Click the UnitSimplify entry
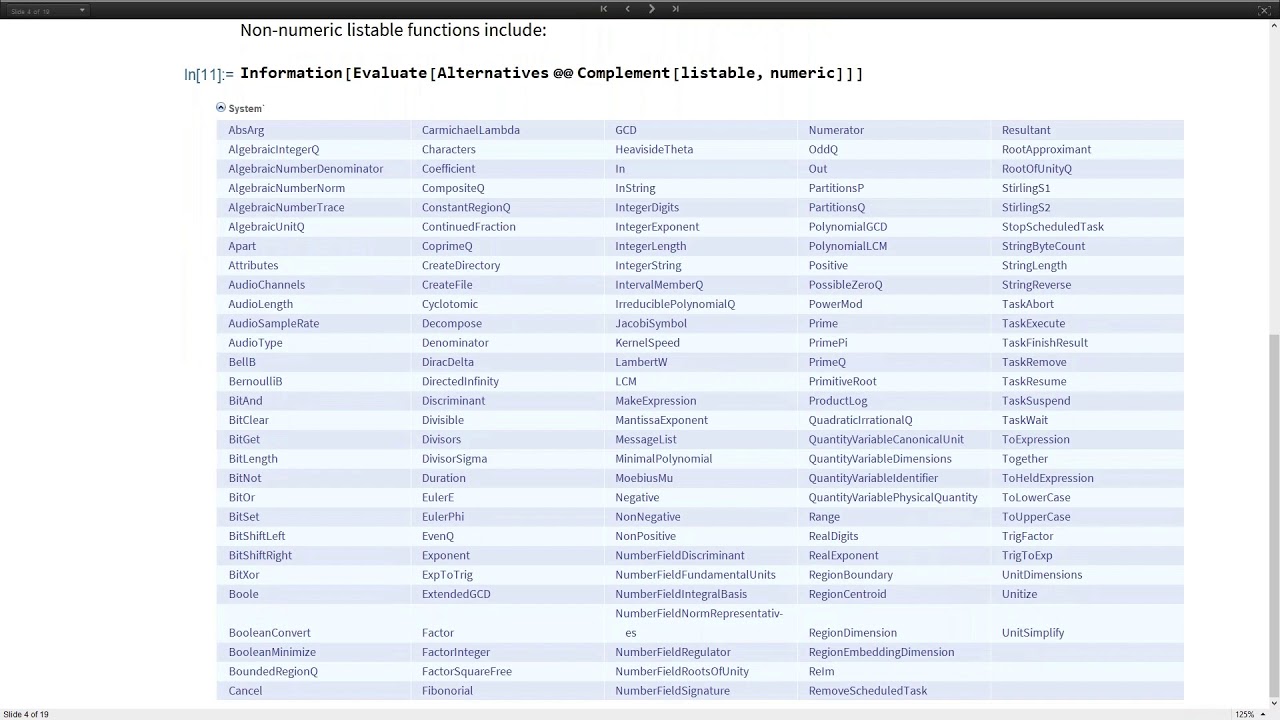1280x720 pixels. [x=1033, y=633]
